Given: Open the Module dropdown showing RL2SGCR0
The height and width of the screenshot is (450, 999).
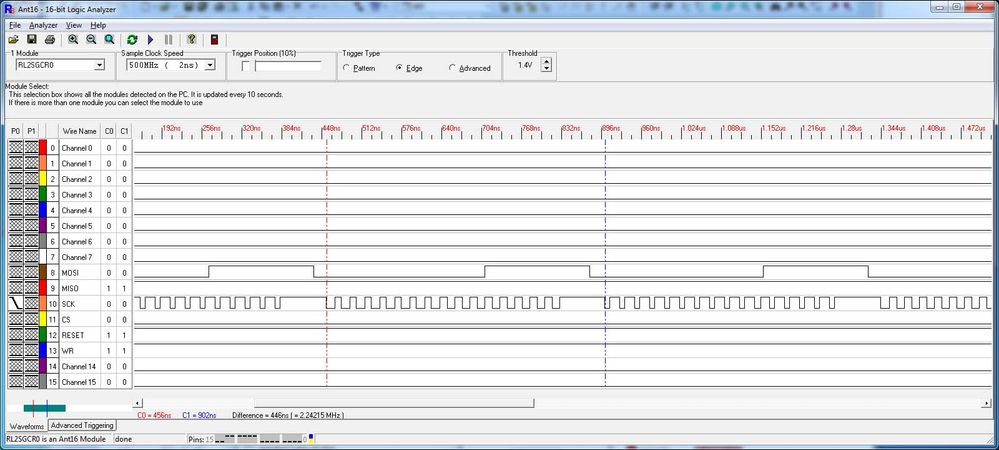Looking at the screenshot, I should coord(99,65).
